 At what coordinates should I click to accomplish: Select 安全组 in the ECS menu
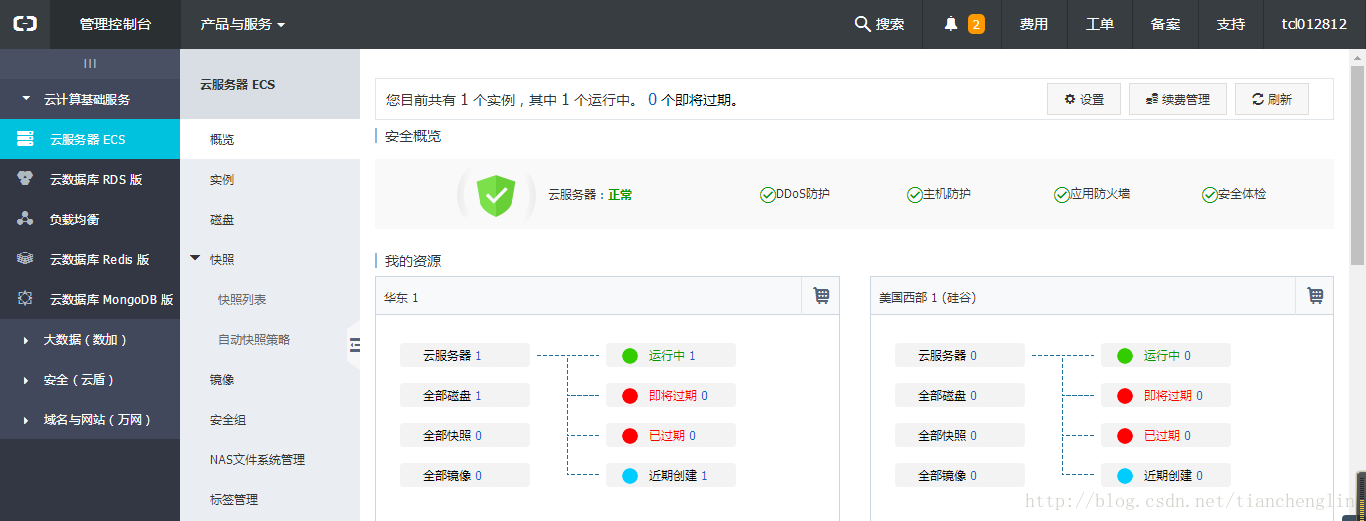(x=270, y=419)
